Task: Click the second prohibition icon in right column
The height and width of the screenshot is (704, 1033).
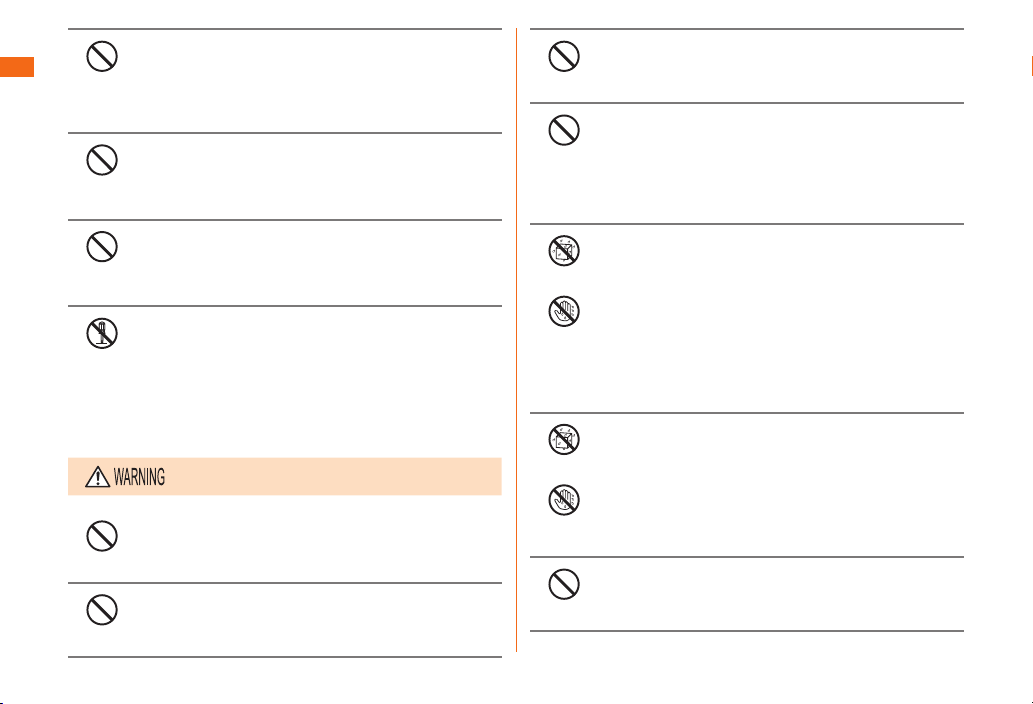Action: 563,130
